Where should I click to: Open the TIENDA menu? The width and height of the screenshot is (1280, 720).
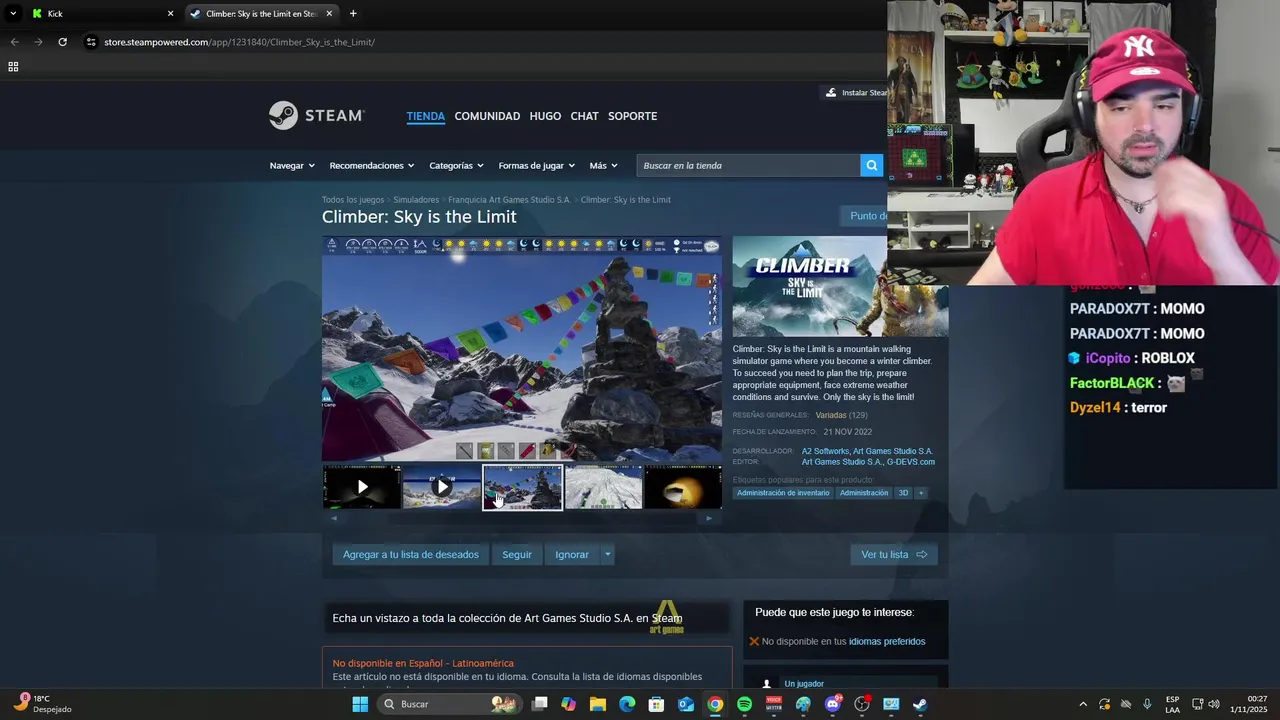tap(425, 116)
